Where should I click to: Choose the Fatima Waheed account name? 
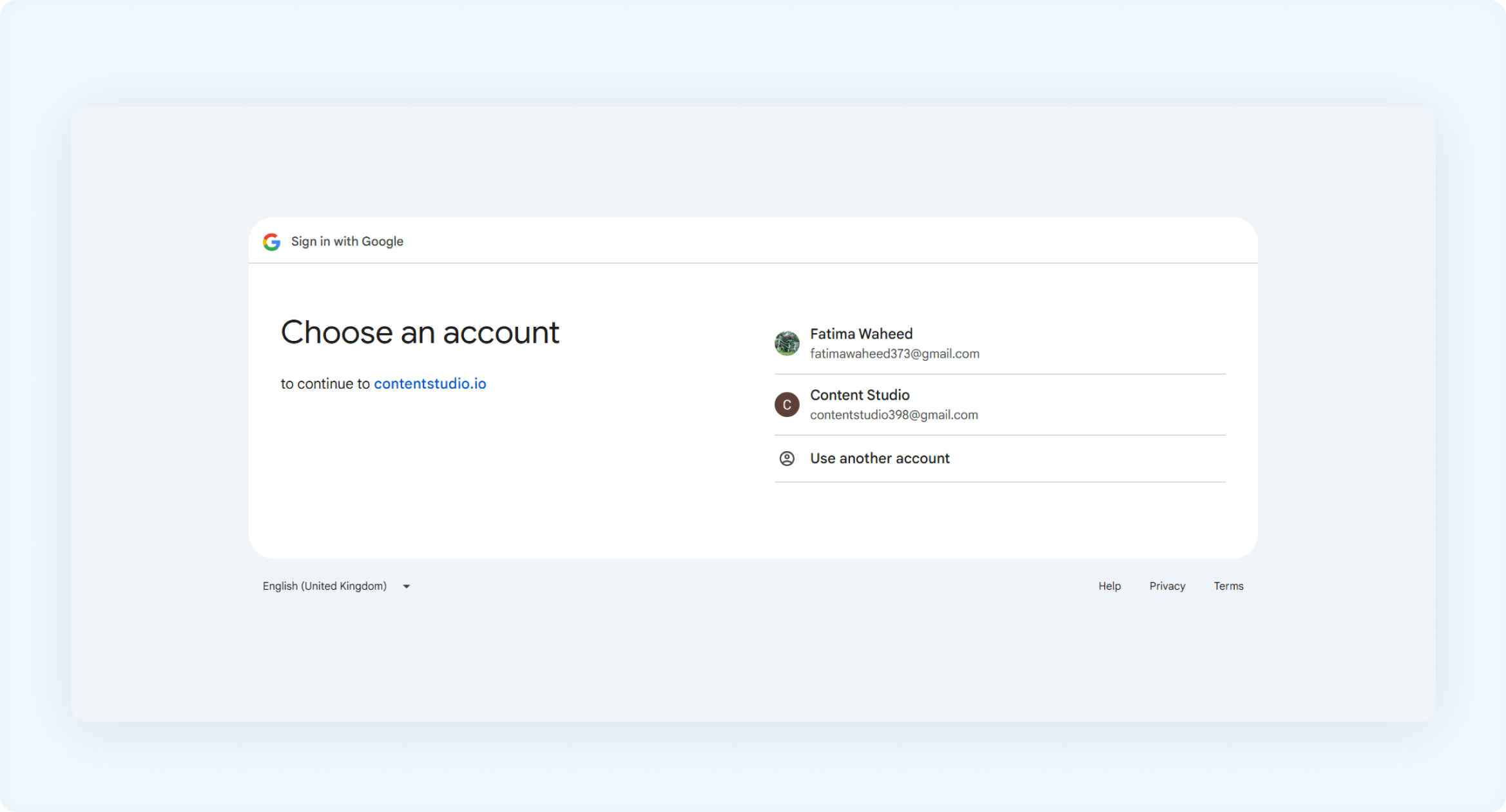(861, 334)
